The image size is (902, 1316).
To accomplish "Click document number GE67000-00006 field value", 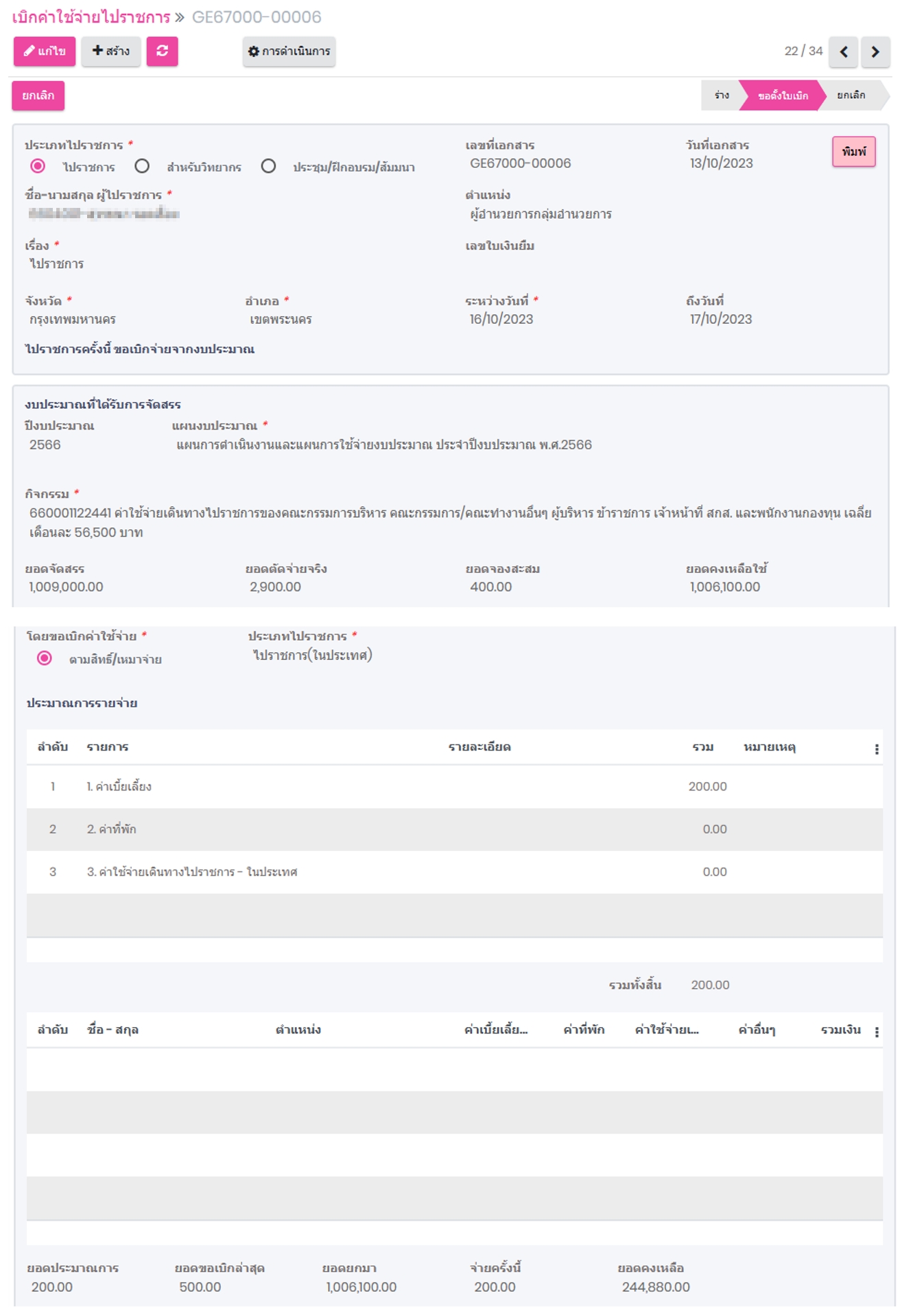I will [521, 163].
